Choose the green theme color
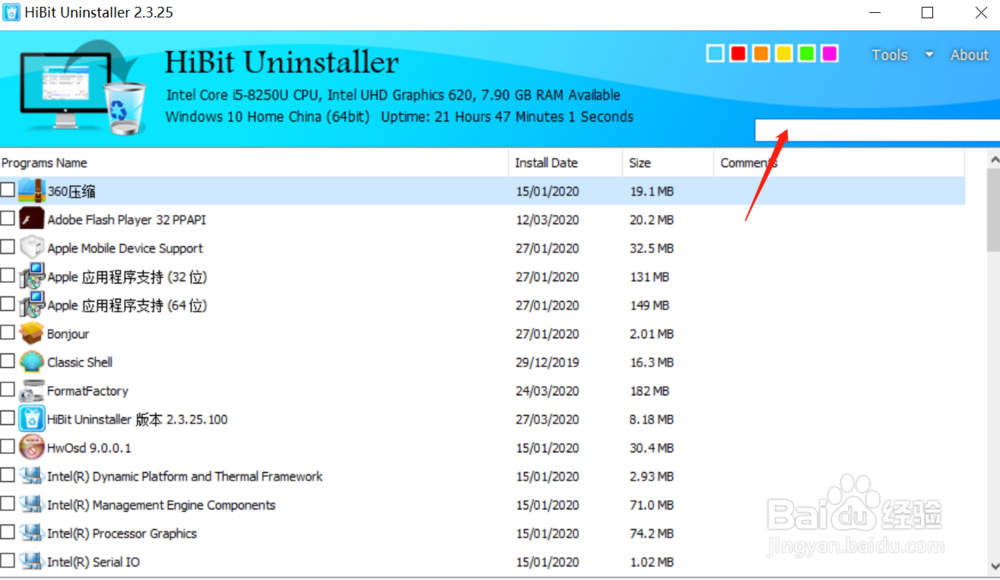Image resolution: width=1000 pixels, height=580 pixels. [x=807, y=54]
